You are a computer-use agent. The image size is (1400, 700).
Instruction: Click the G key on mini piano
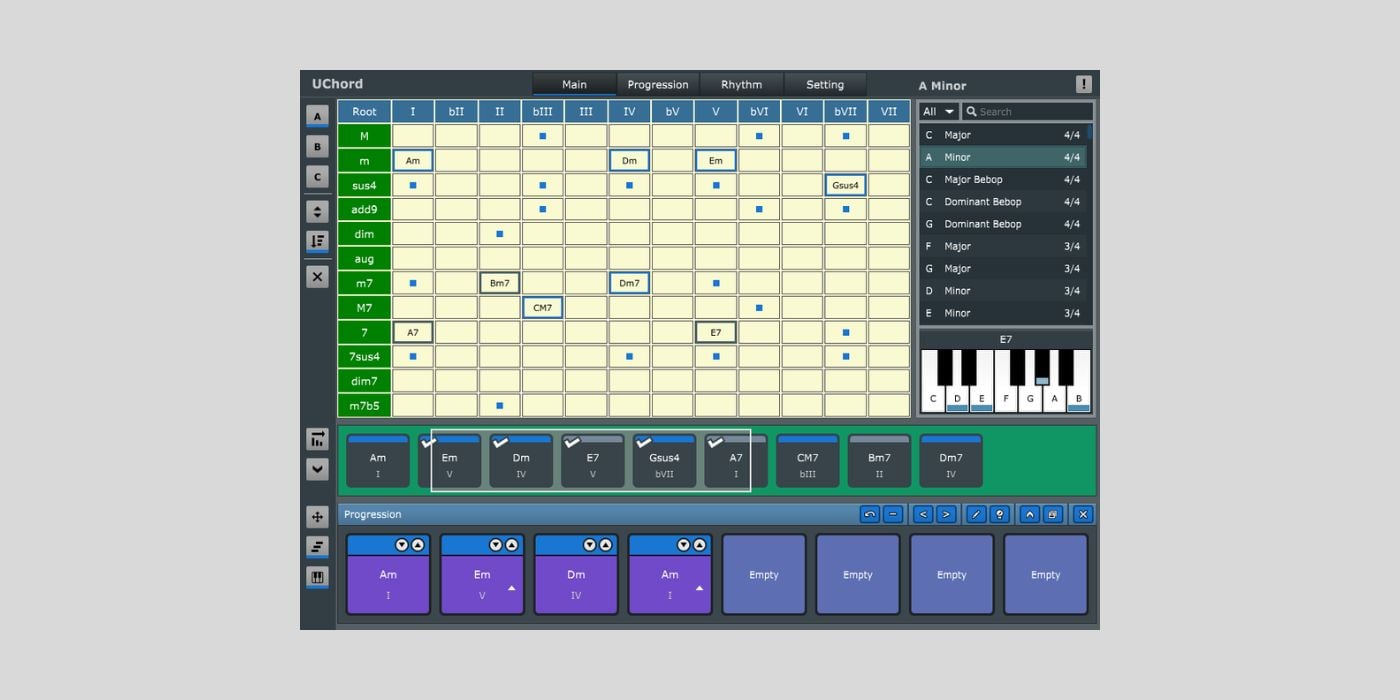pos(1030,398)
